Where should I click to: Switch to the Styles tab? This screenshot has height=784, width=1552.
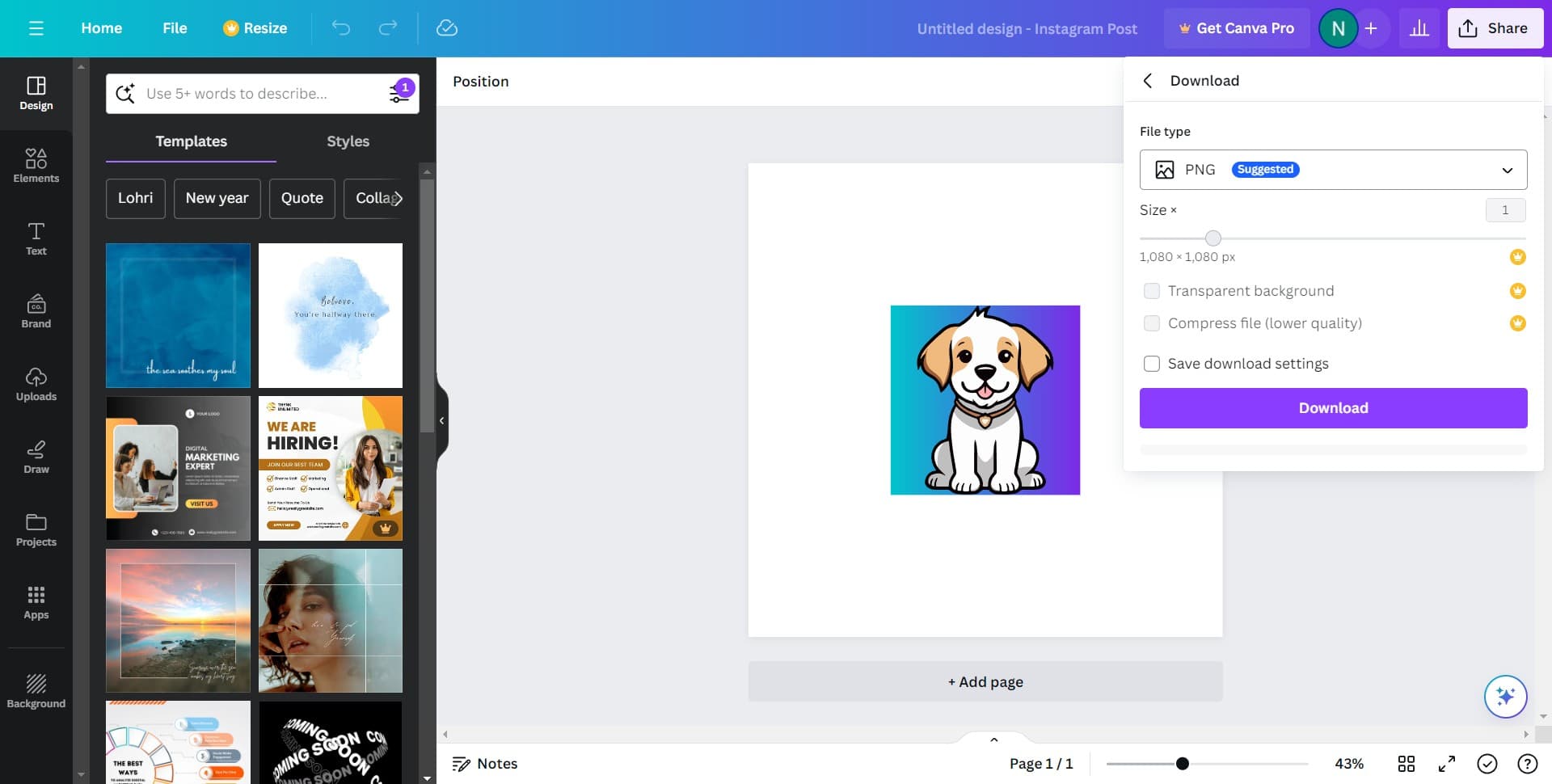point(348,141)
